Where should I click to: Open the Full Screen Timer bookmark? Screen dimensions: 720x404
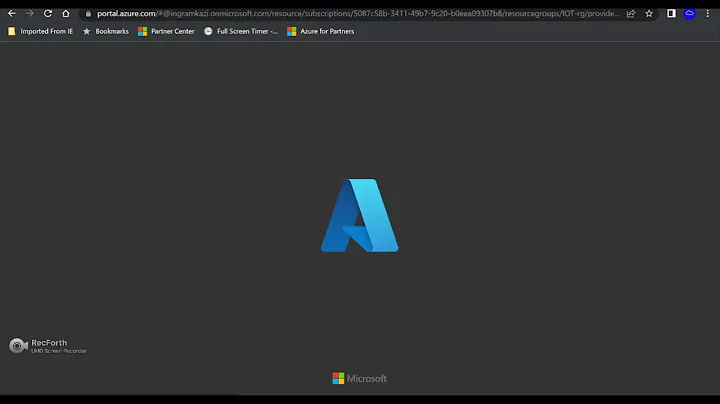241,31
